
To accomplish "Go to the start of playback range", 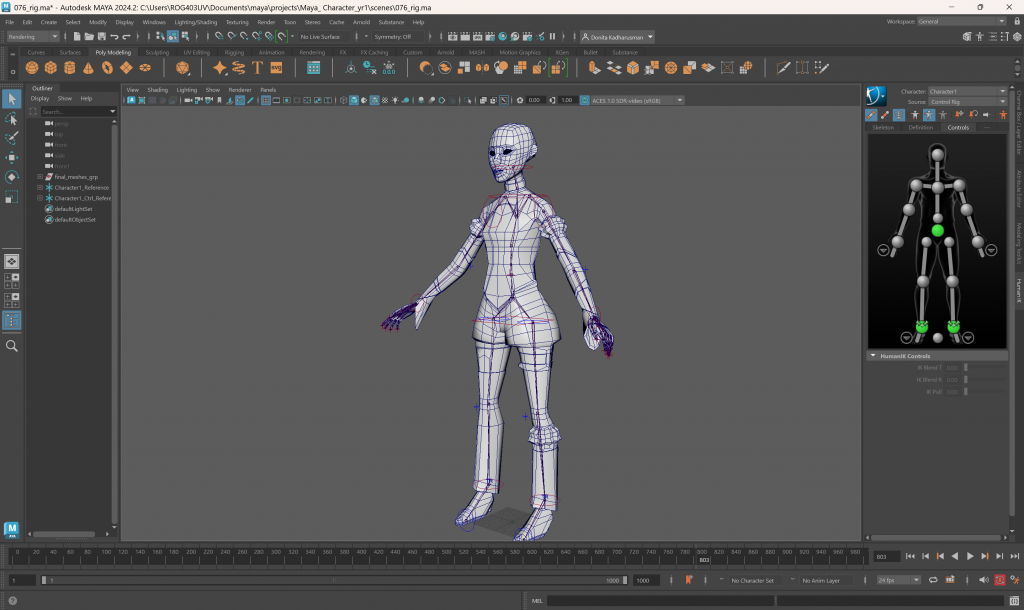I will (910, 556).
